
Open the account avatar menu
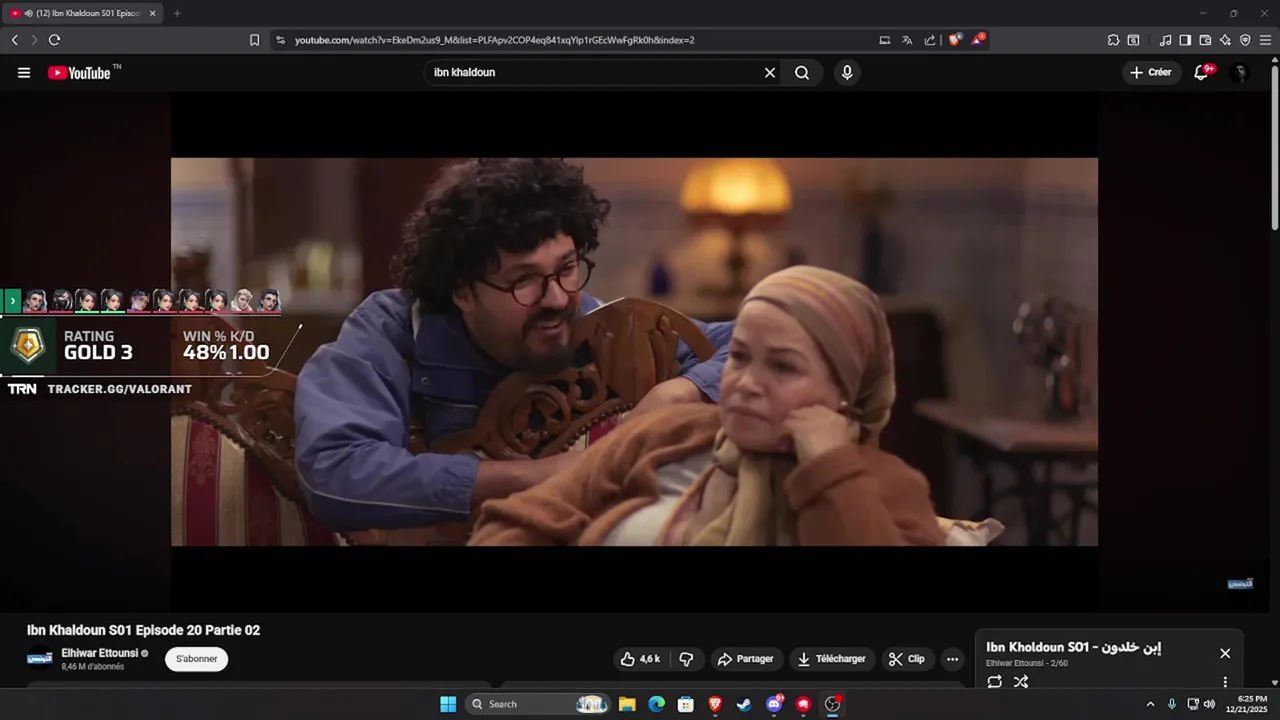point(1239,73)
